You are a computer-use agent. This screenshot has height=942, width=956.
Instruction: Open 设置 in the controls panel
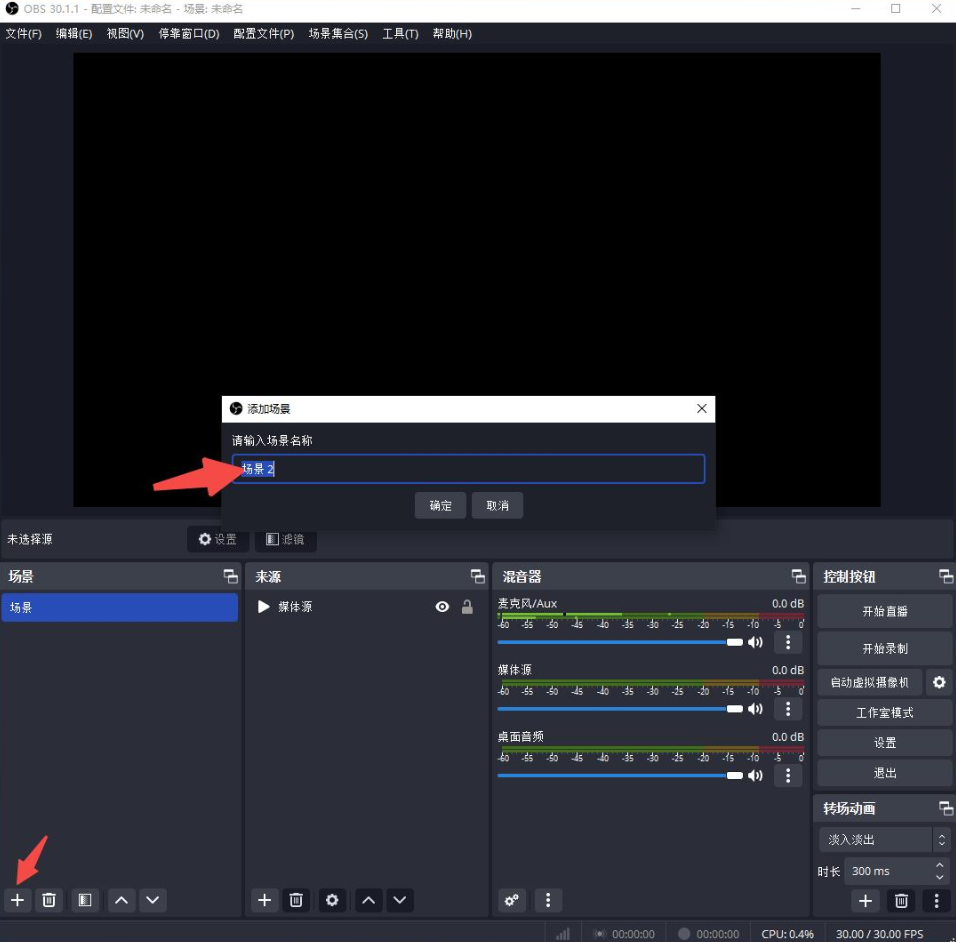(x=885, y=743)
